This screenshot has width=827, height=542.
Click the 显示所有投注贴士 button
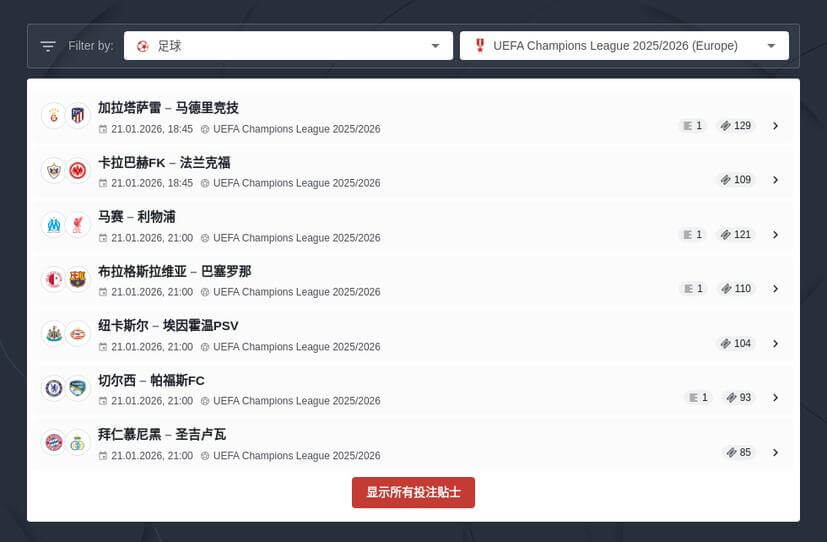click(x=413, y=493)
